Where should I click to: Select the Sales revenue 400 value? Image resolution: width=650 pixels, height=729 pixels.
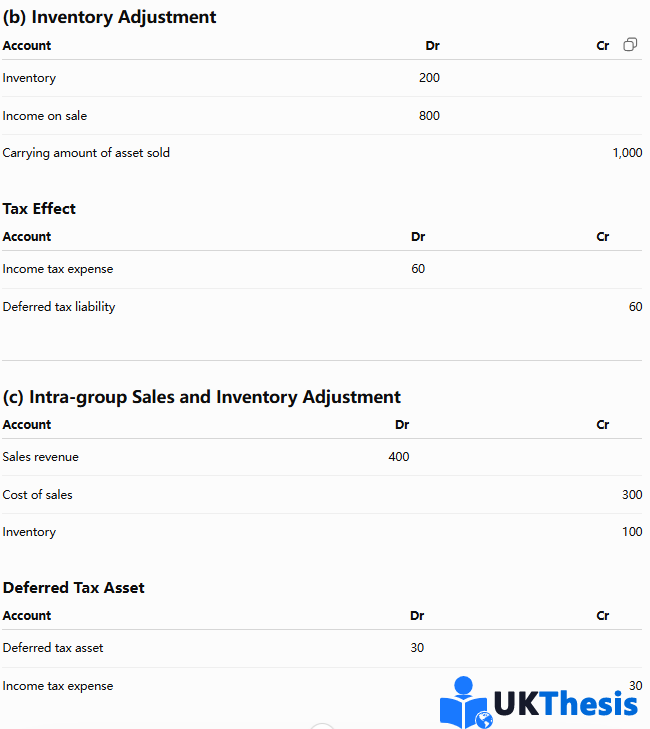(399, 457)
